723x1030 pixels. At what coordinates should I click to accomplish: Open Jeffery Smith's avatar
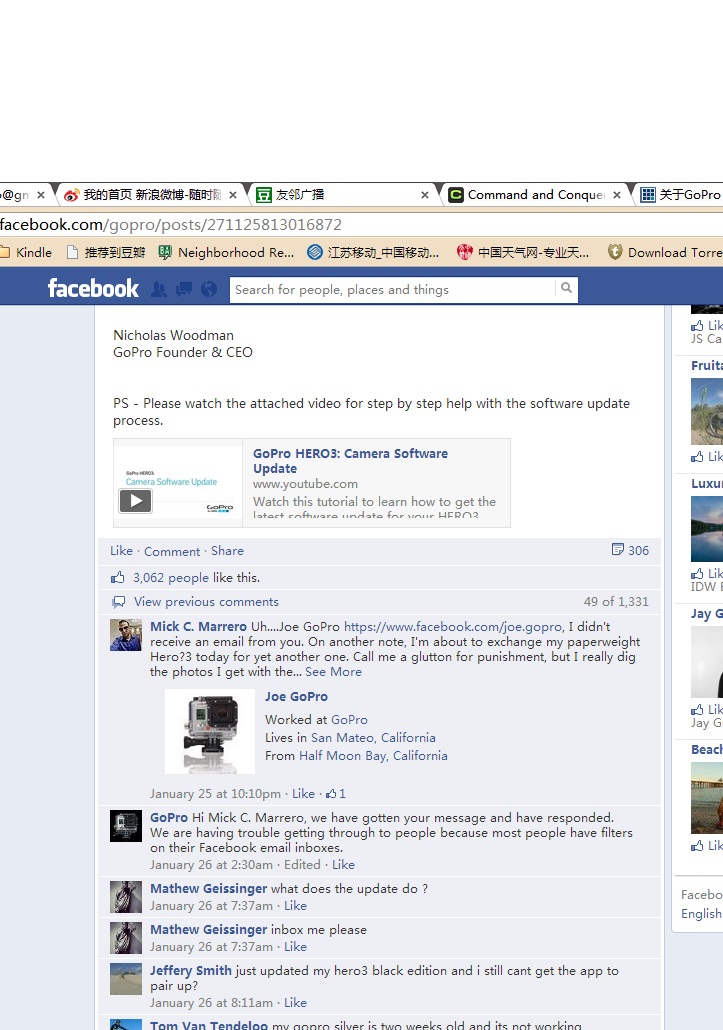coord(125,979)
